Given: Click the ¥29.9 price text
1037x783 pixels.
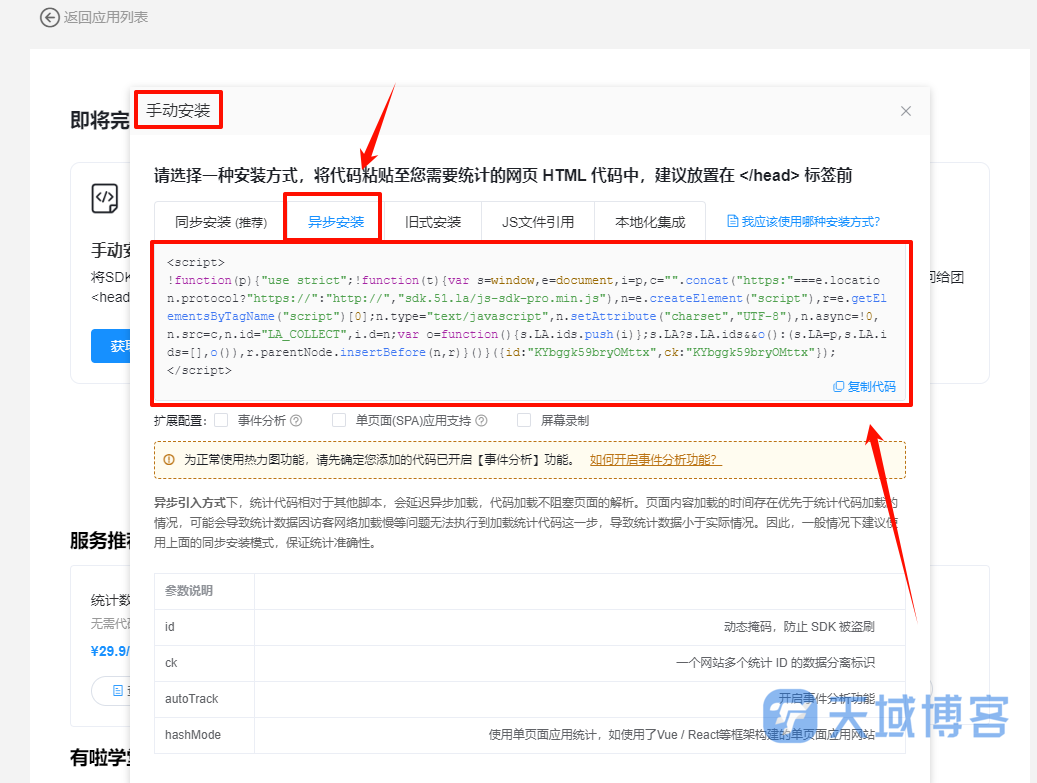Looking at the screenshot, I should click(110, 651).
